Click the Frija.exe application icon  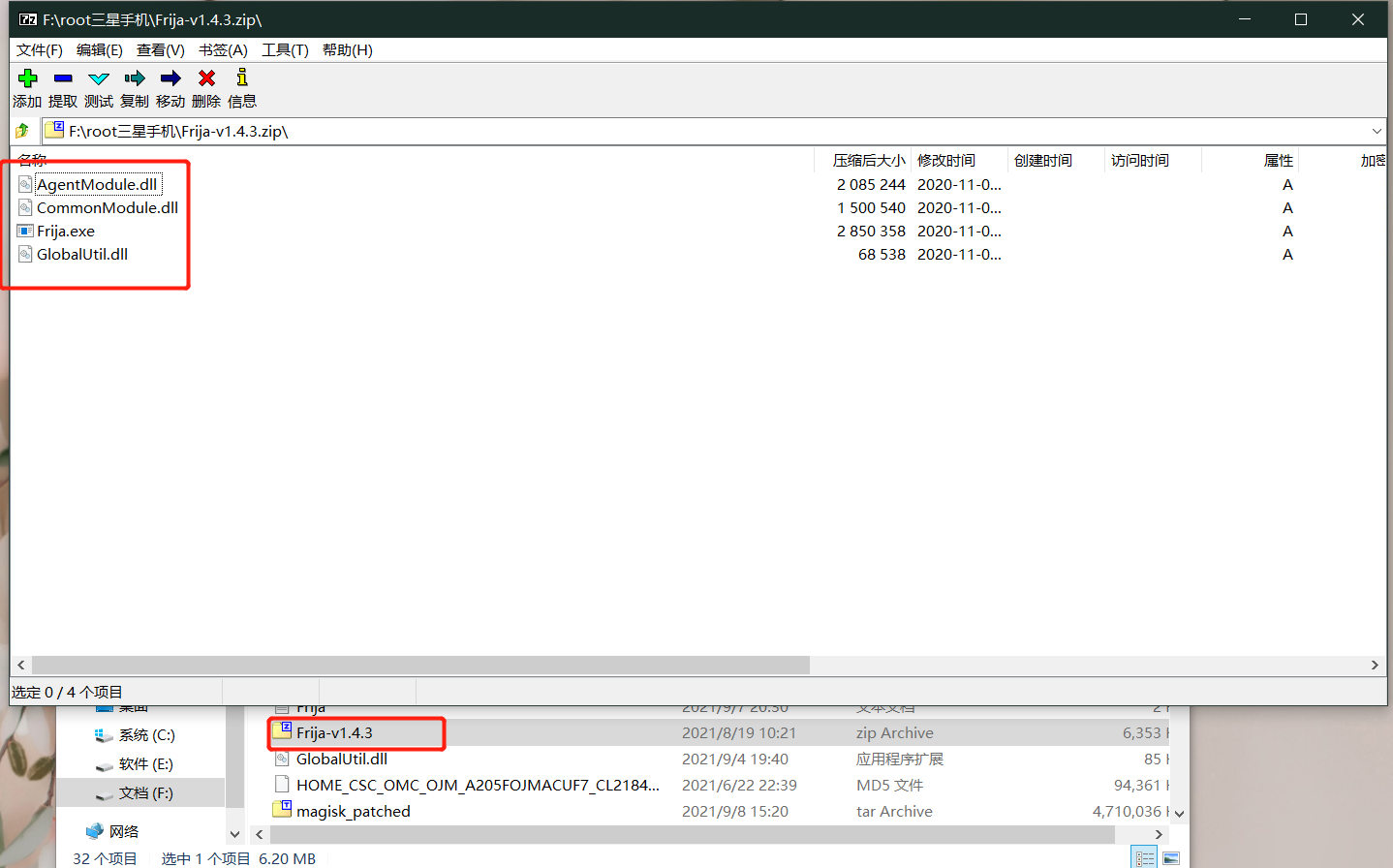[x=25, y=231]
